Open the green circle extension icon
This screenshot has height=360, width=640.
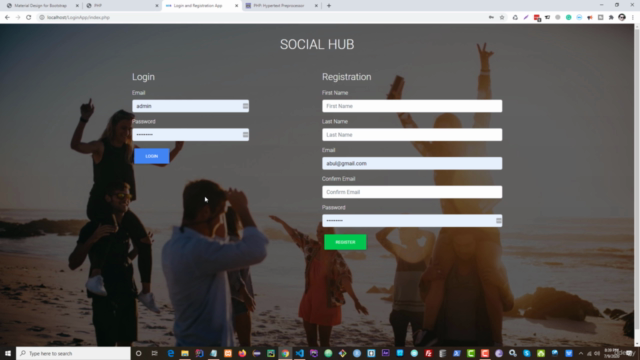pos(569,18)
